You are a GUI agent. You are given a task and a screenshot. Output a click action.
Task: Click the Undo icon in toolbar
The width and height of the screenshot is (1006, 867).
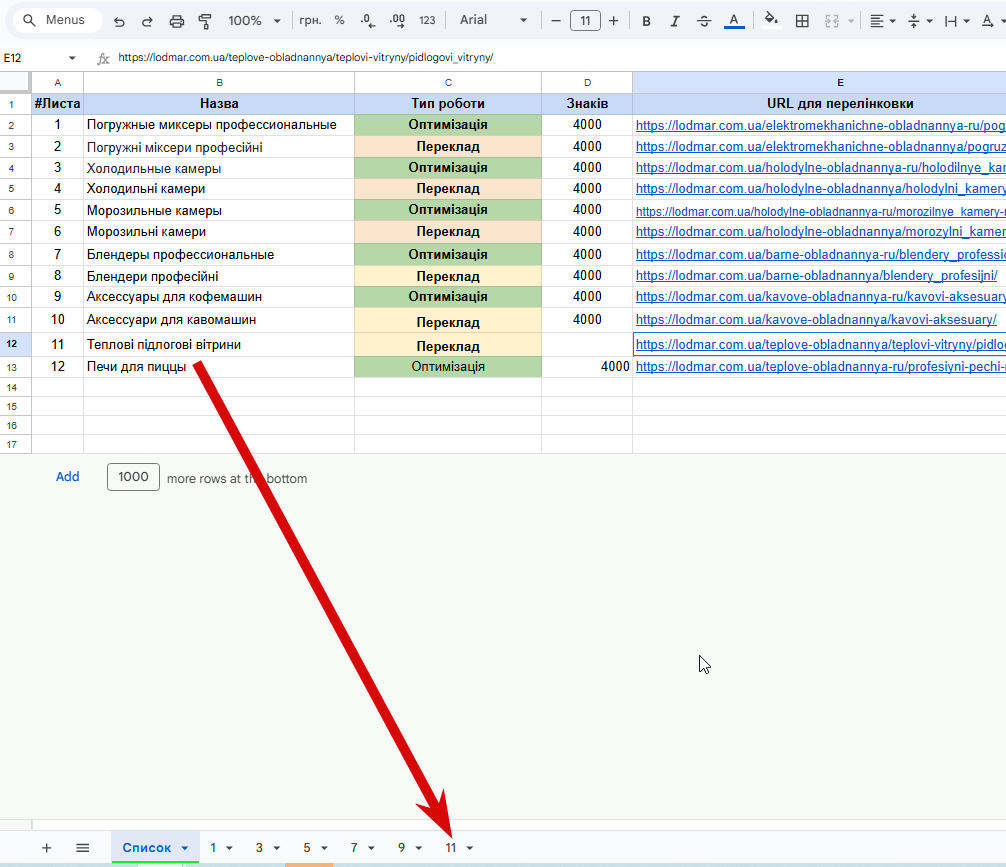pos(119,21)
